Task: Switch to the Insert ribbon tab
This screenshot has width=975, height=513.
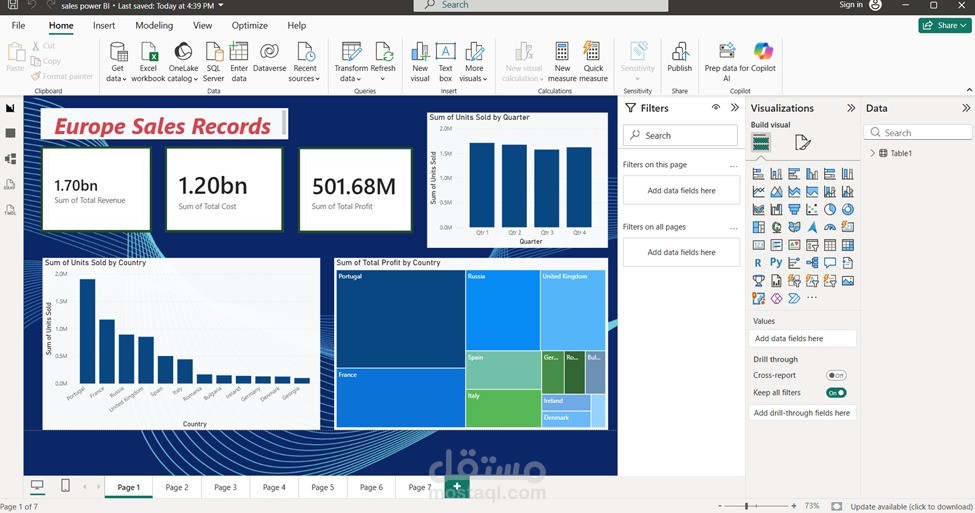Action: [x=104, y=25]
